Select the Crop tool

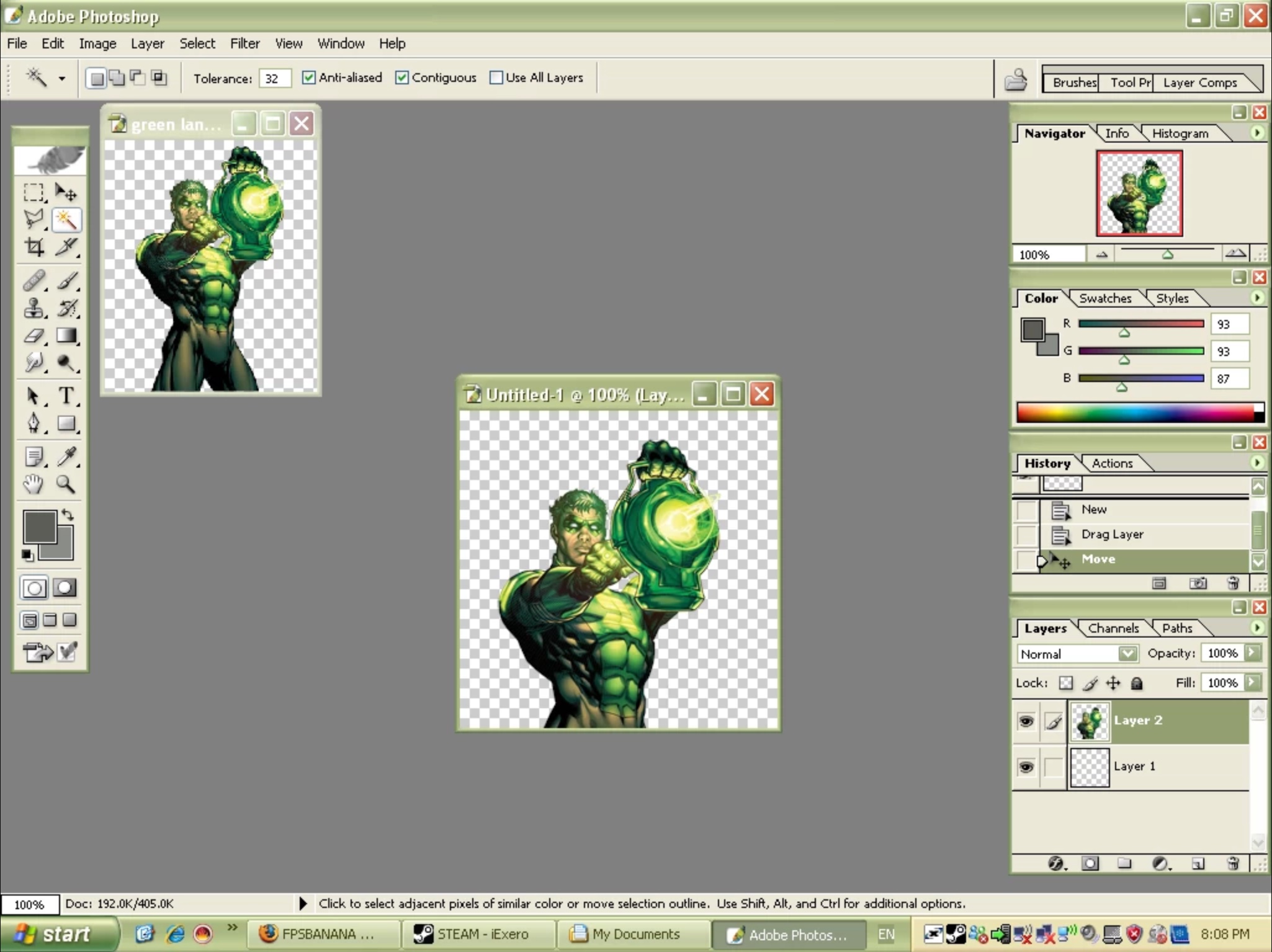34,247
